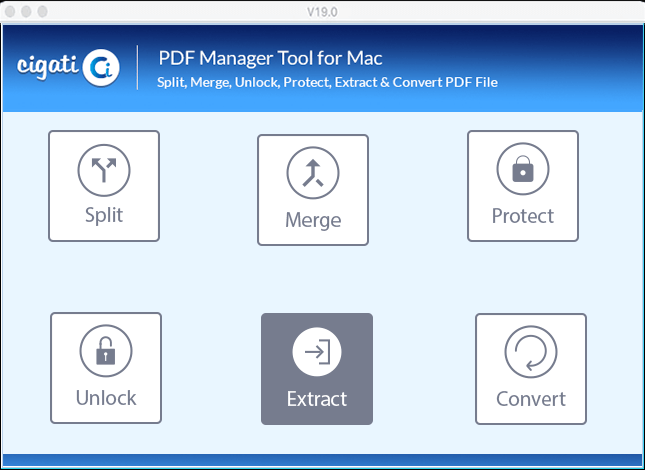Image resolution: width=645 pixels, height=470 pixels.
Task: Minimize the window with the middle title-bar button
Action: coord(26,12)
